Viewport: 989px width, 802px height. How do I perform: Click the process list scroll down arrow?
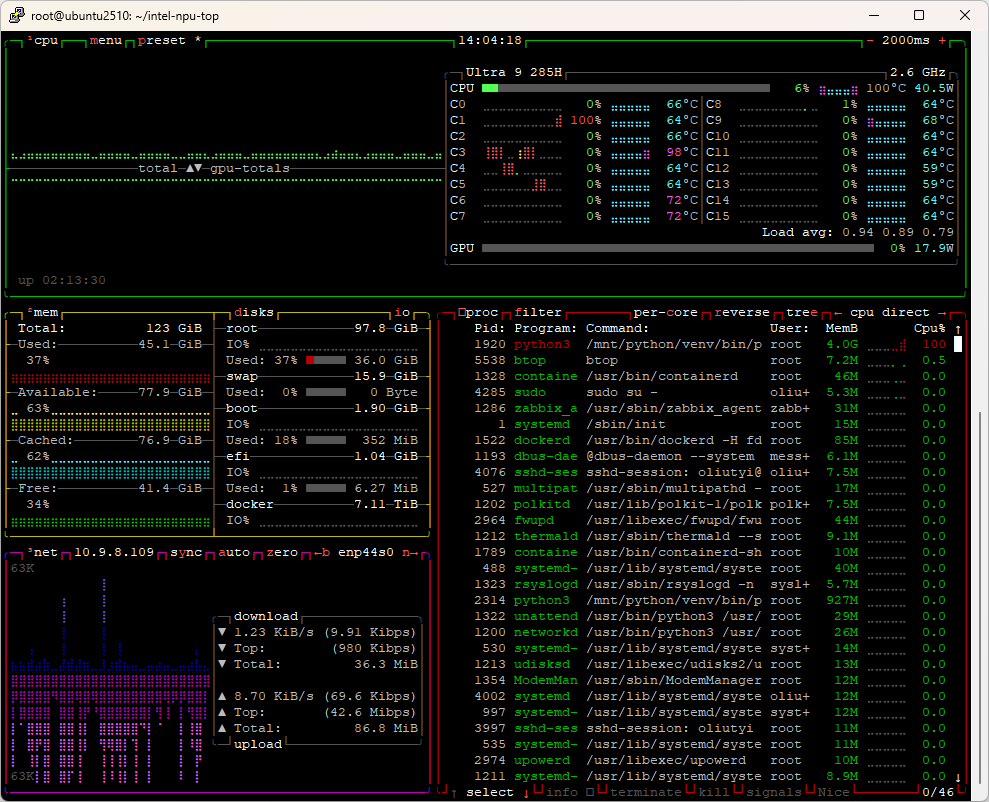958,777
